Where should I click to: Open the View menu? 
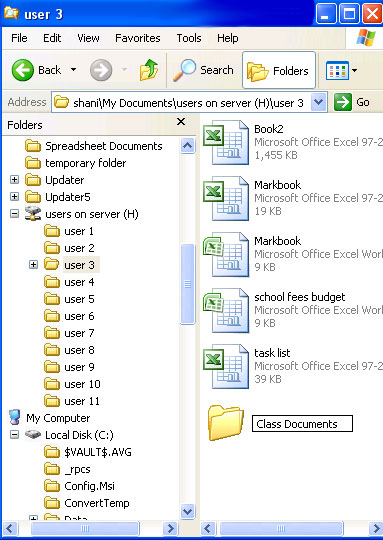click(x=88, y=38)
